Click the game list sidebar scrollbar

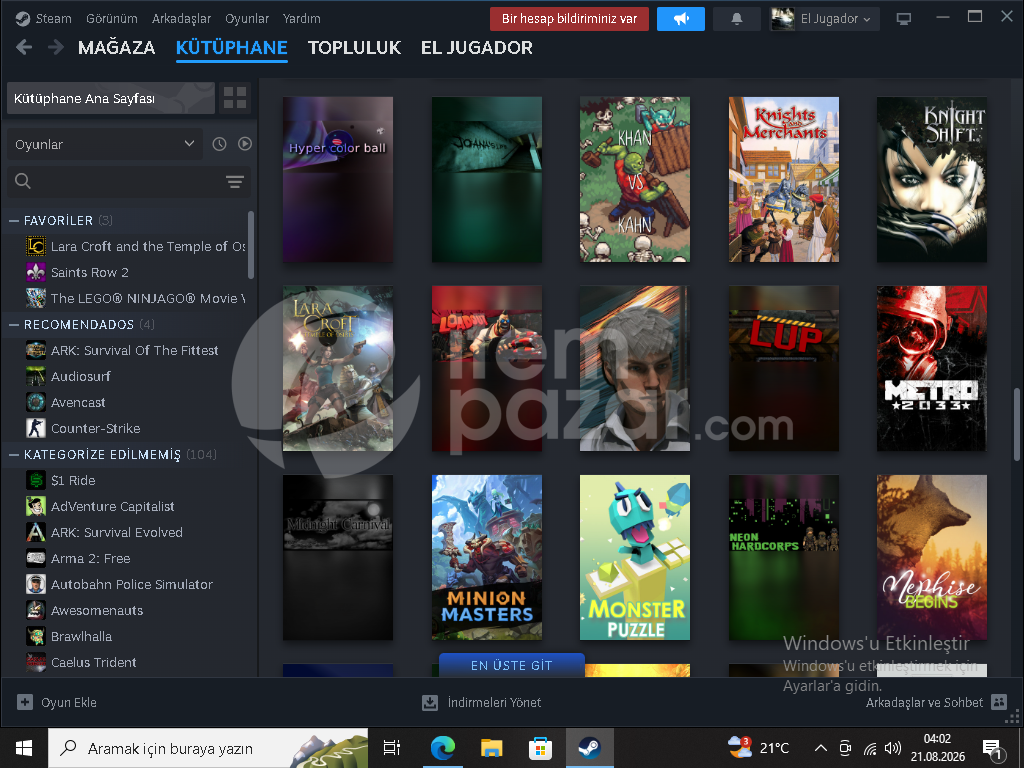251,245
